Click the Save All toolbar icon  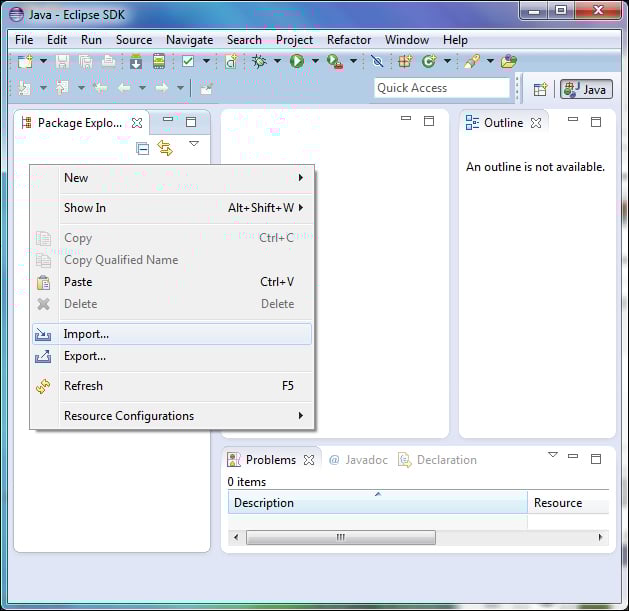click(85, 62)
